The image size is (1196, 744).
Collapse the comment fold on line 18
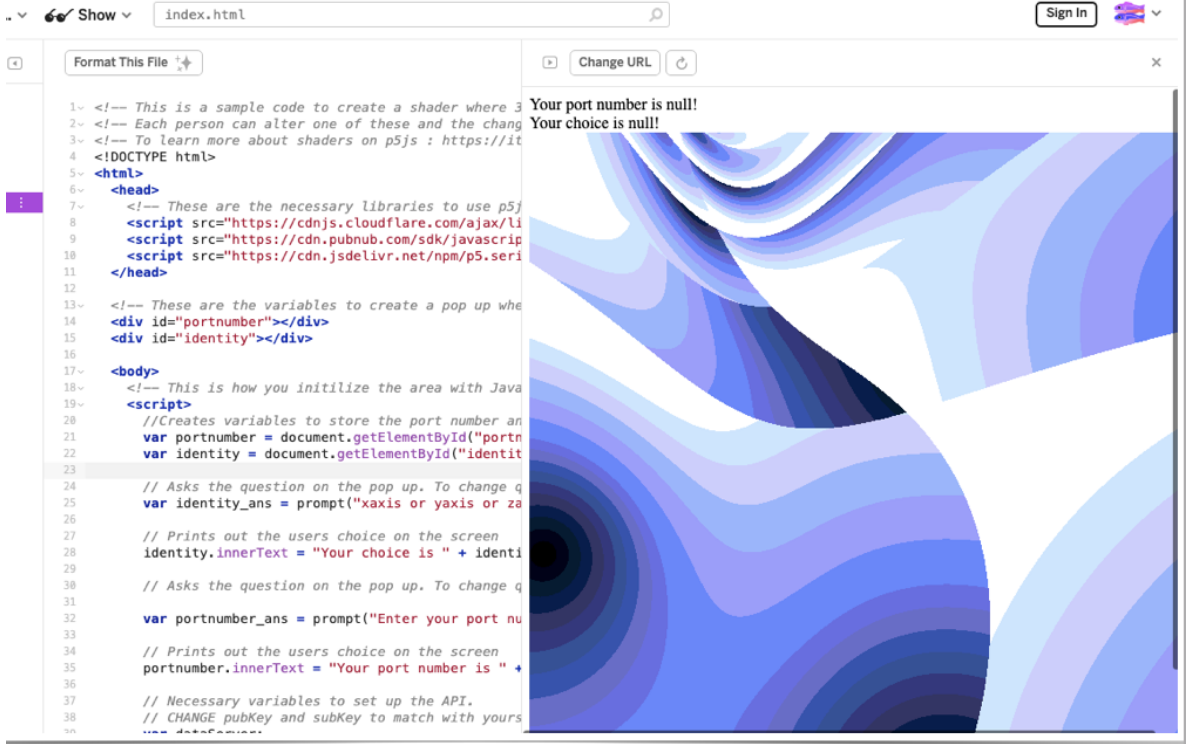click(81, 388)
